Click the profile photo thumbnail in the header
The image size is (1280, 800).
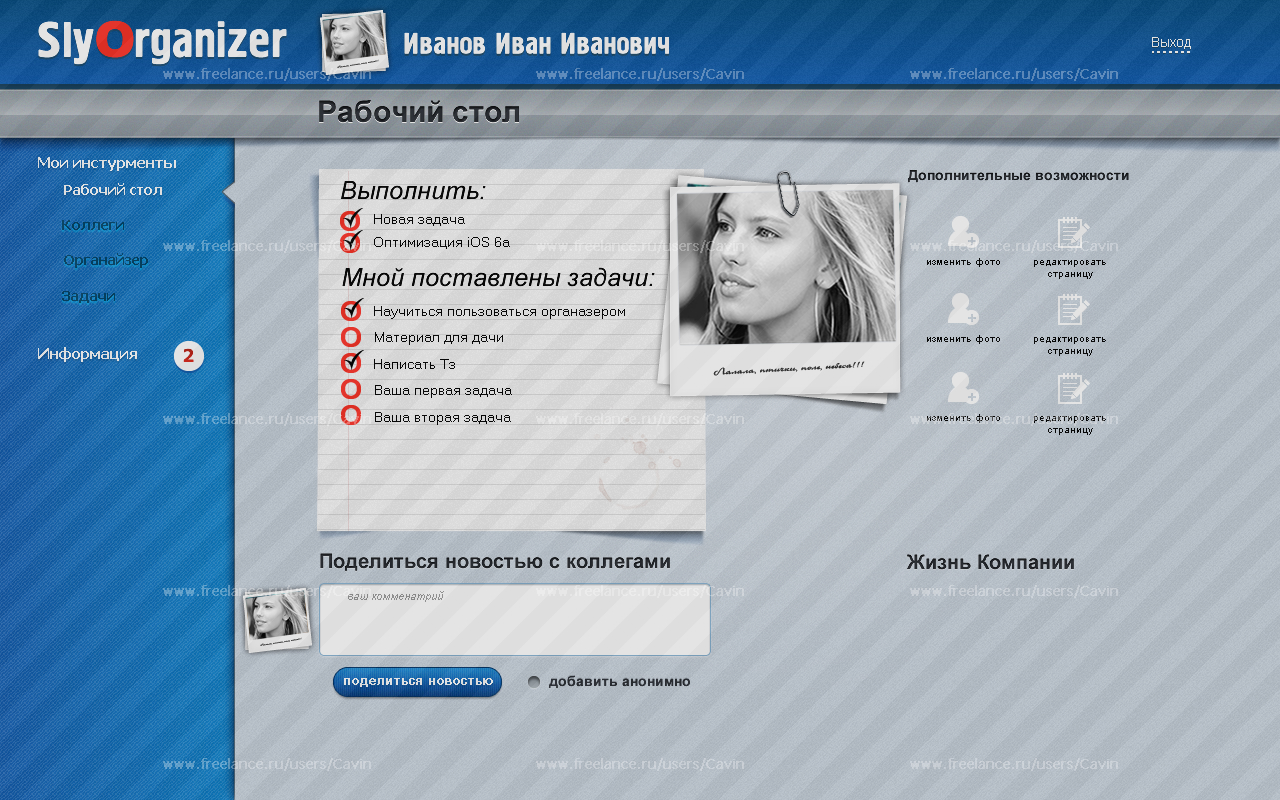coord(354,42)
